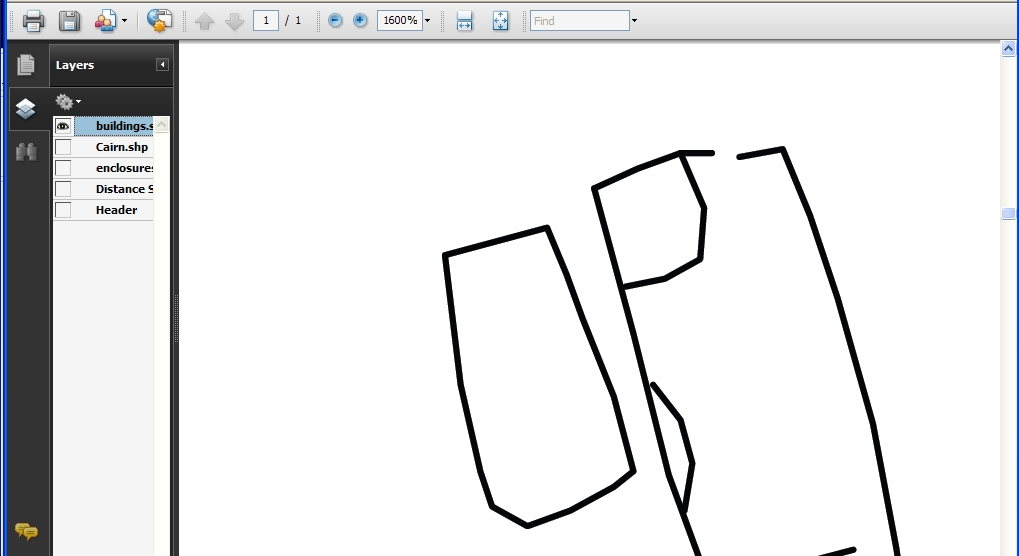
Task: Open the Search binoculars panel icon
Action: (26, 152)
